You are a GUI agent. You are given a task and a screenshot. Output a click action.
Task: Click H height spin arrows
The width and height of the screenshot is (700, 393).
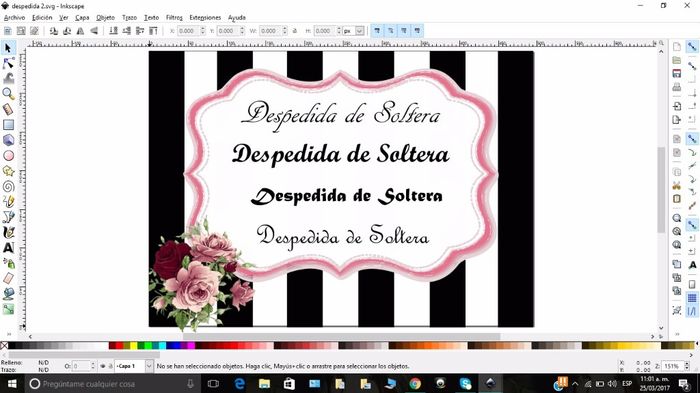339,31
